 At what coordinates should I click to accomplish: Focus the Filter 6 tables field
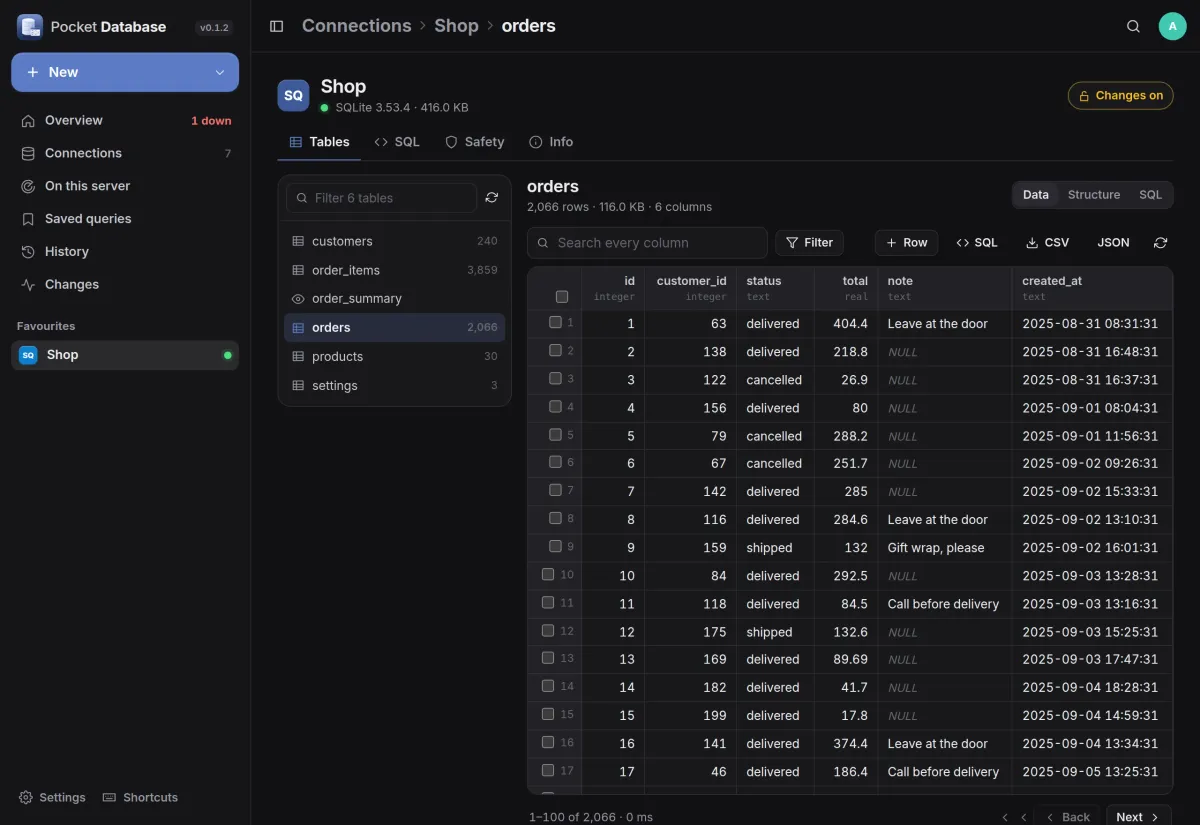(x=381, y=198)
